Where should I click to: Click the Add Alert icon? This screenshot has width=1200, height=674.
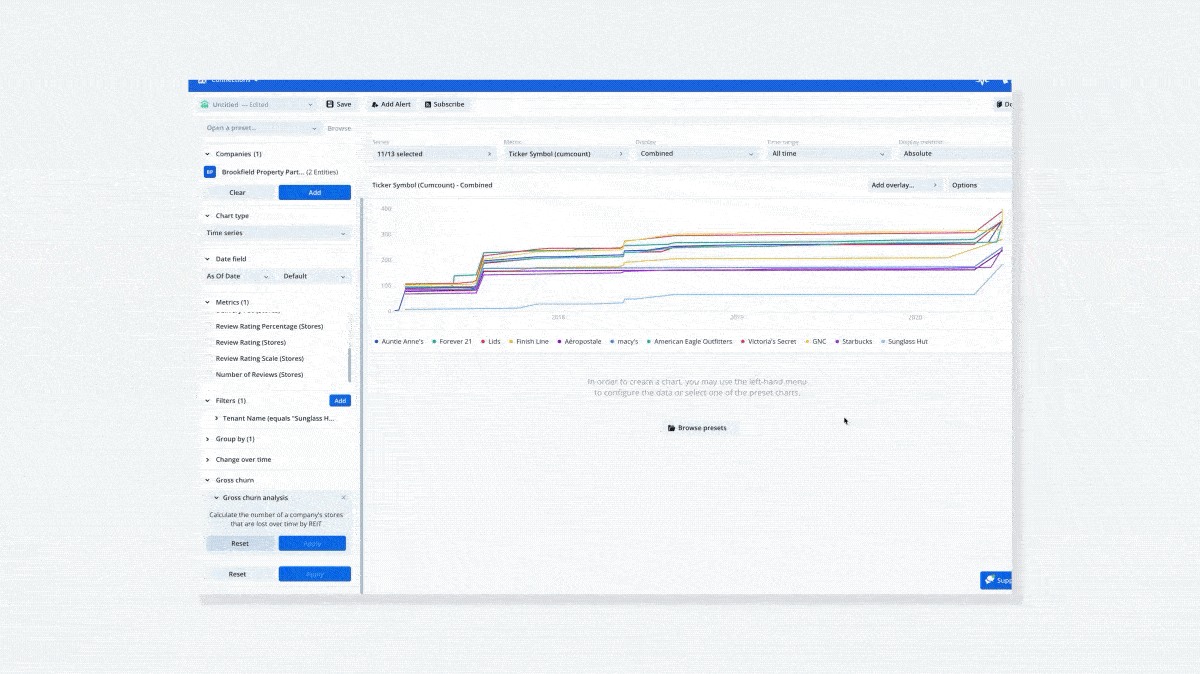click(x=375, y=104)
